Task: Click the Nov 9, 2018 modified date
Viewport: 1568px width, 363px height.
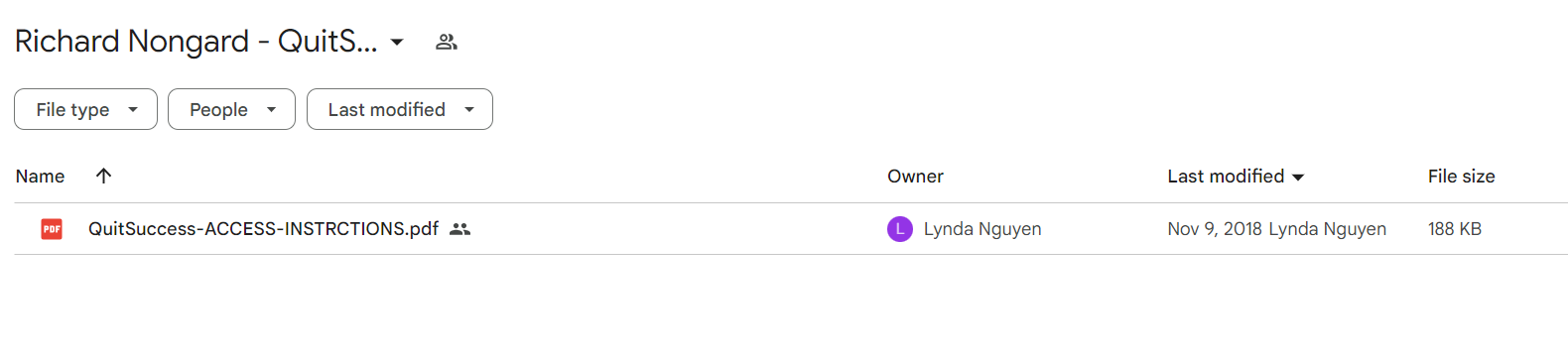Action: [1215, 229]
